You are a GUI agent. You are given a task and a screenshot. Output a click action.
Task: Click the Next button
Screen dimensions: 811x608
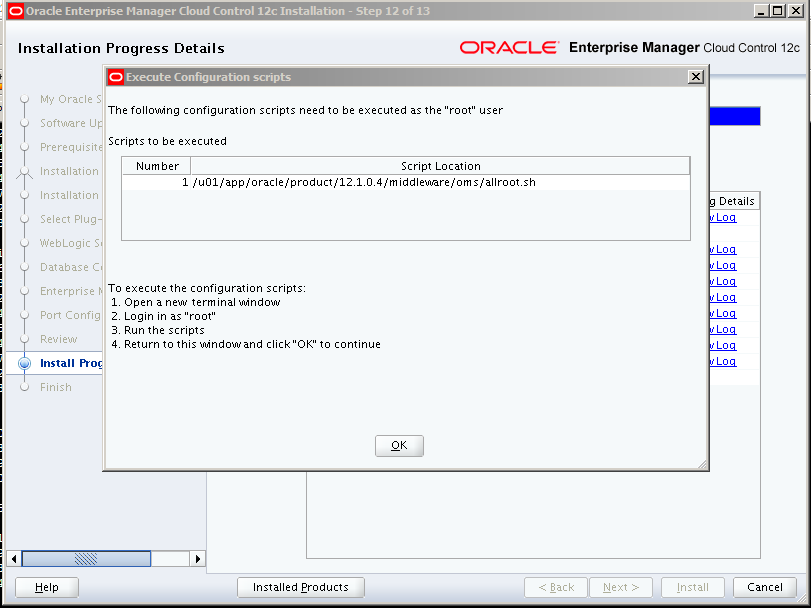pos(621,587)
